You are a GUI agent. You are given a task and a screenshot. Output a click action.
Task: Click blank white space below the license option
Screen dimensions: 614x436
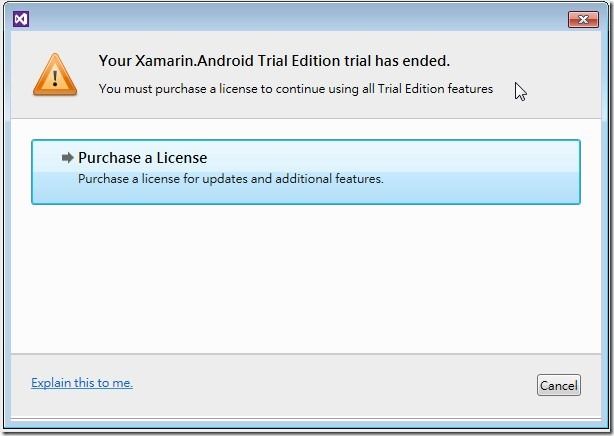pyautogui.click(x=305, y=278)
